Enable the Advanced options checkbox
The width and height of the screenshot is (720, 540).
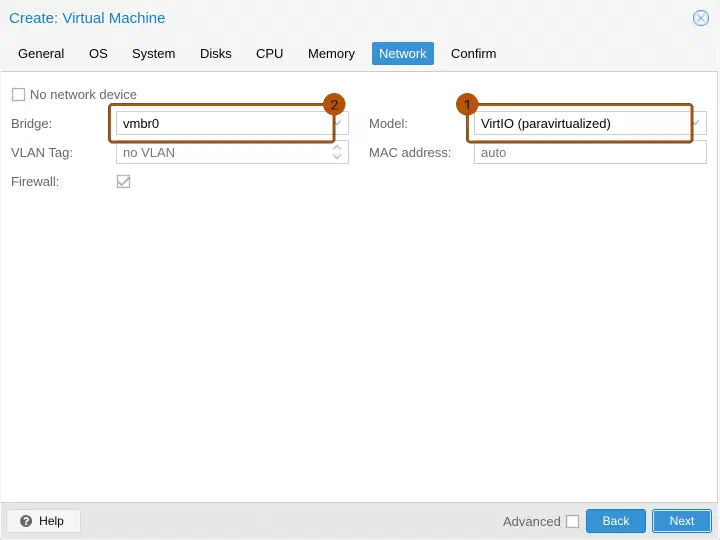(x=573, y=522)
